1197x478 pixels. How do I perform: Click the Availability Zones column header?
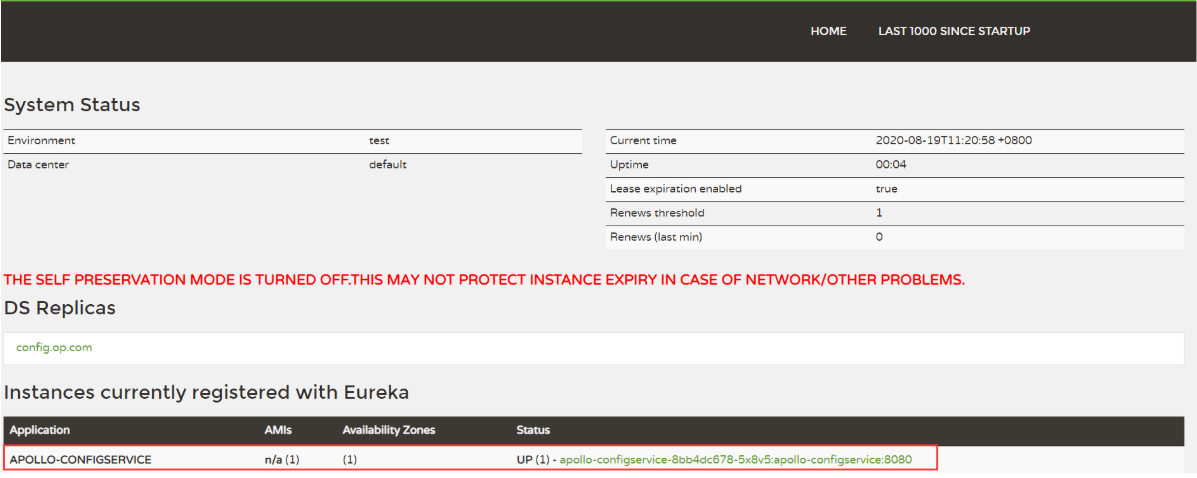click(389, 431)
